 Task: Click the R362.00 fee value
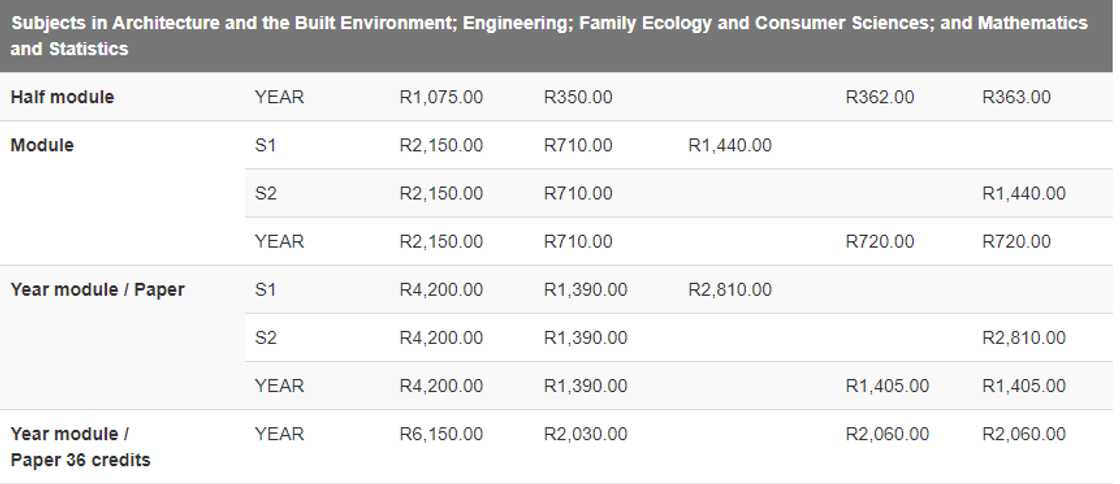click(879, 97)
